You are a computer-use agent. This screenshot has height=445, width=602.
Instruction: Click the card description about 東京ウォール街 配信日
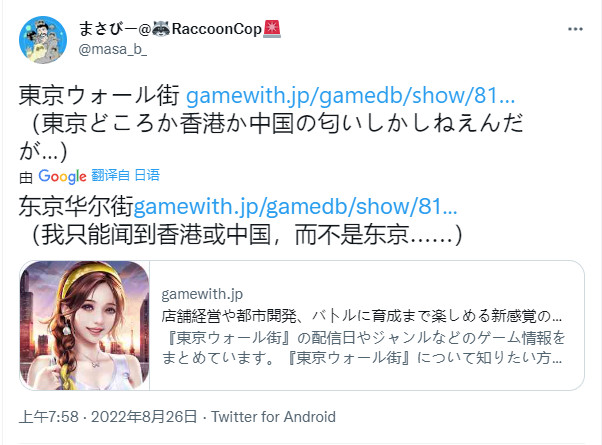tap(363, 347)
